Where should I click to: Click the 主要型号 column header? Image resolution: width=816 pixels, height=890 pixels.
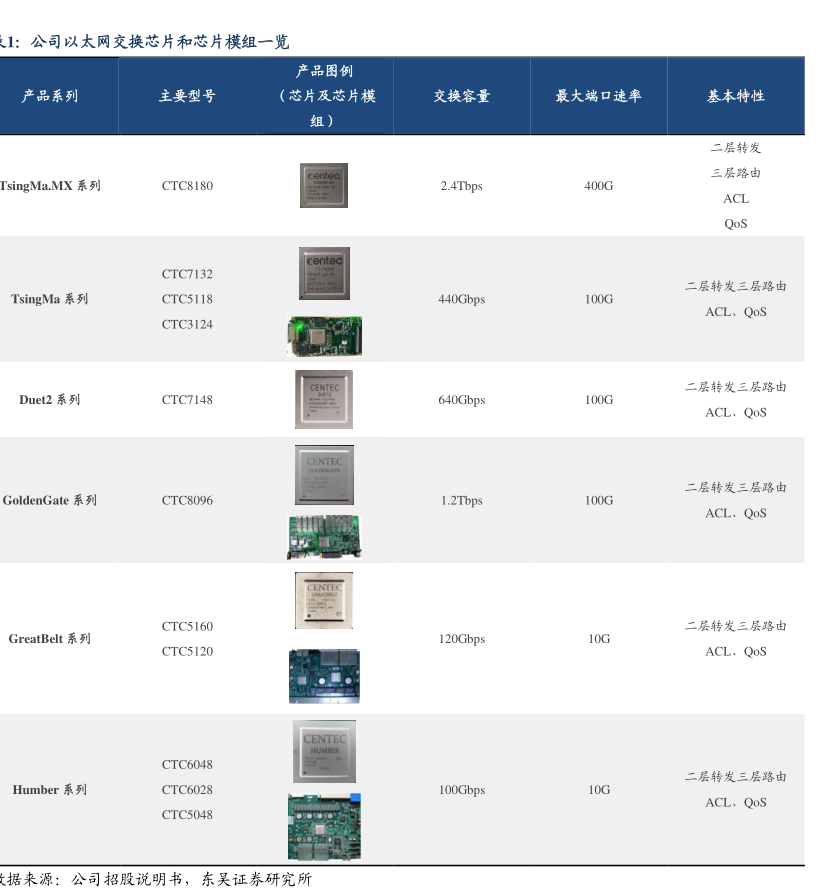(x=187, y=96)
